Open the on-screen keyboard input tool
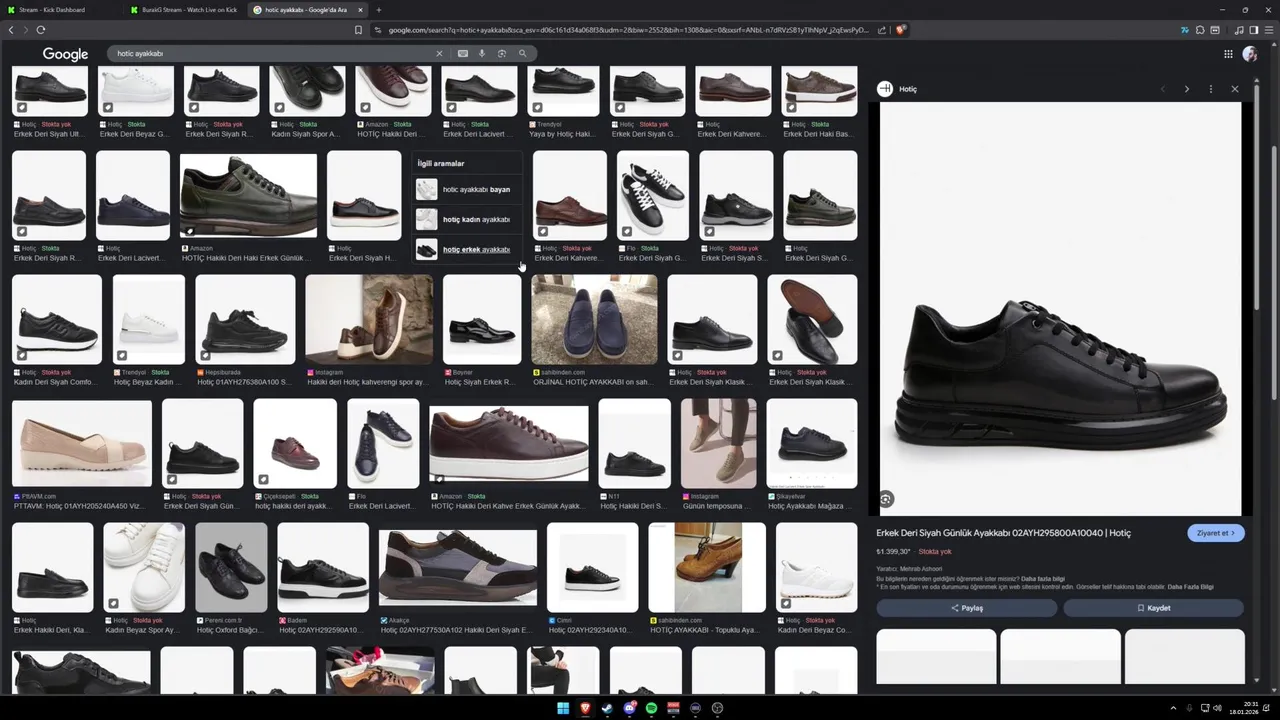The height and width of the screenshot is (720, 1280). (x=462, y=53)
